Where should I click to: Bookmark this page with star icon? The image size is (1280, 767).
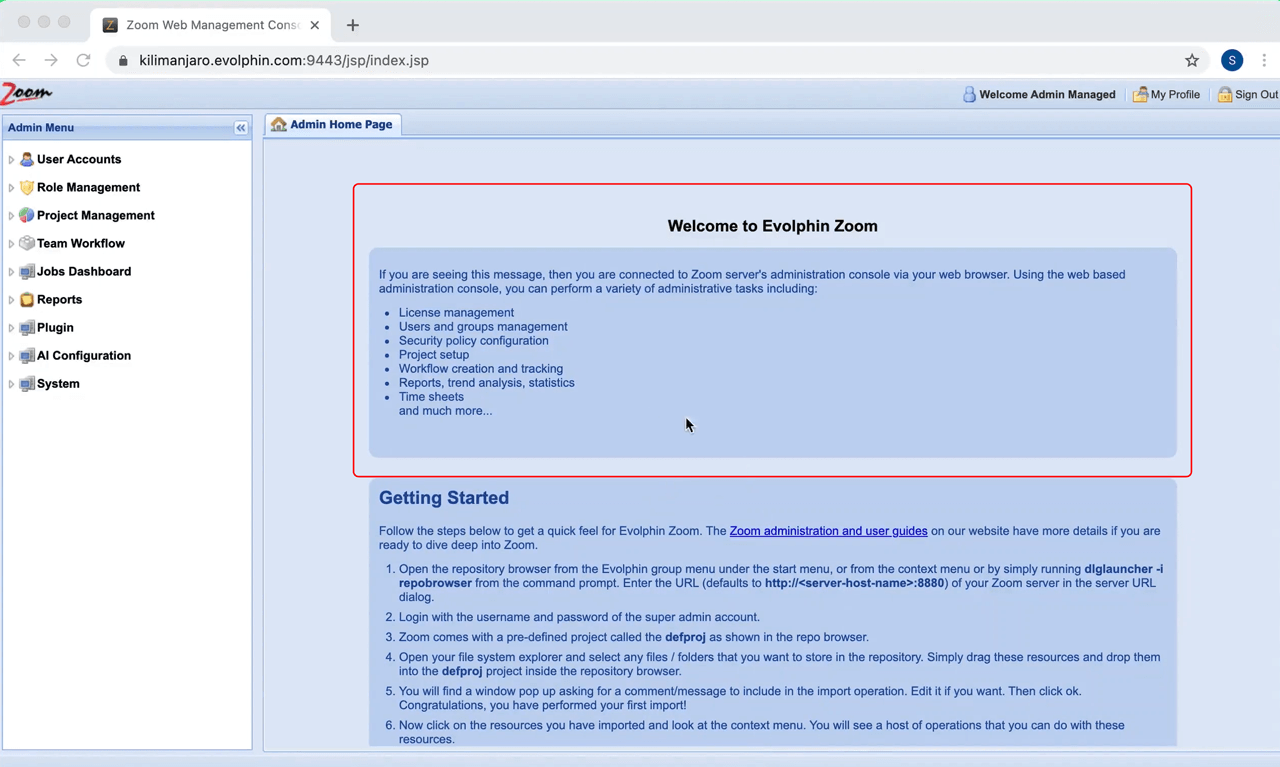pos(1192,60)
